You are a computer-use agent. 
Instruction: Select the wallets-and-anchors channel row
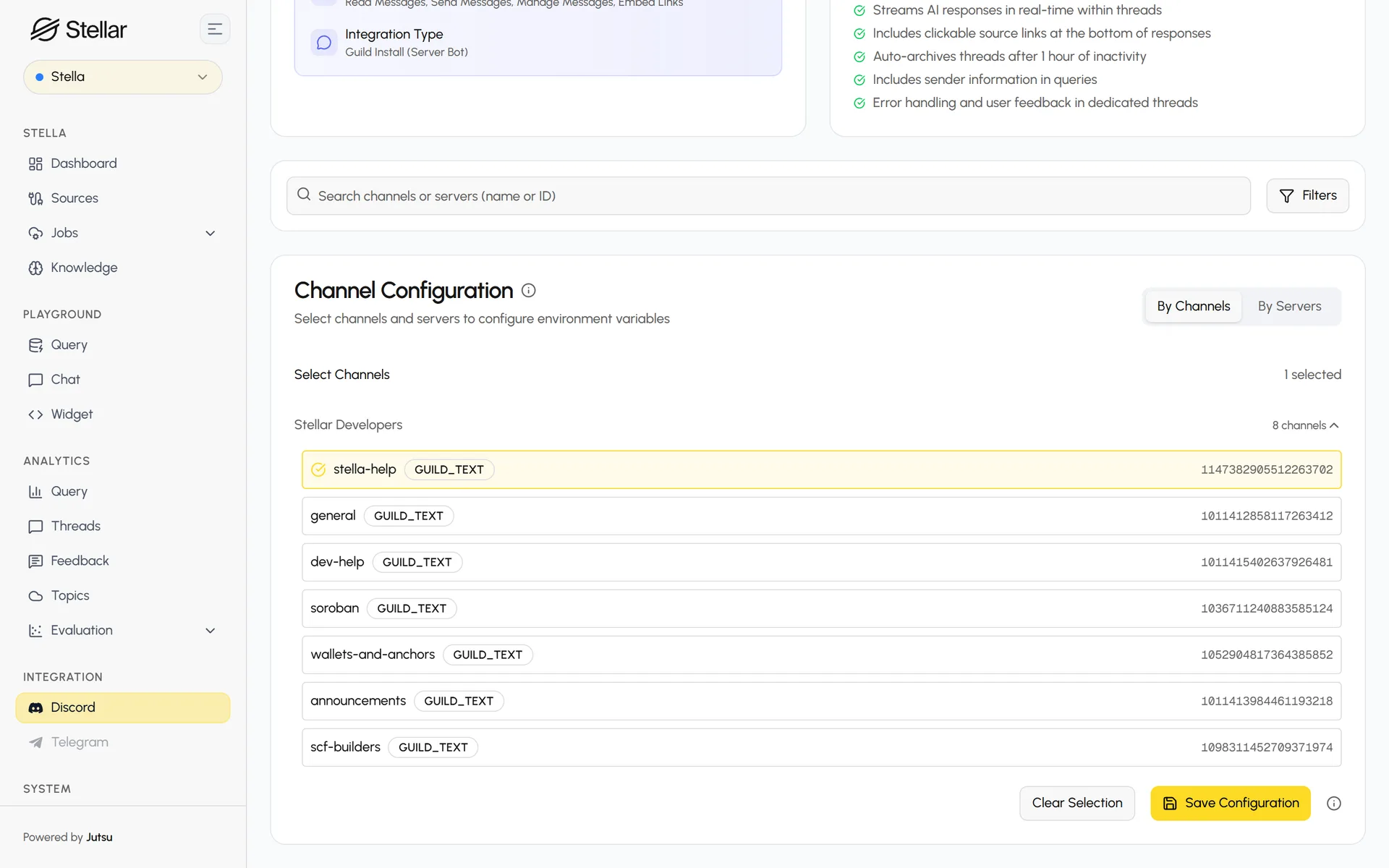[x=821, y=655]
